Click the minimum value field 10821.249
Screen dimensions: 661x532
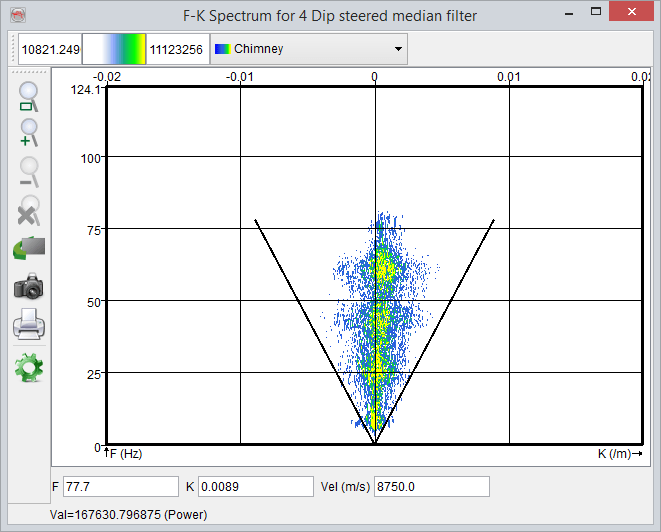(x=50, y=48)
